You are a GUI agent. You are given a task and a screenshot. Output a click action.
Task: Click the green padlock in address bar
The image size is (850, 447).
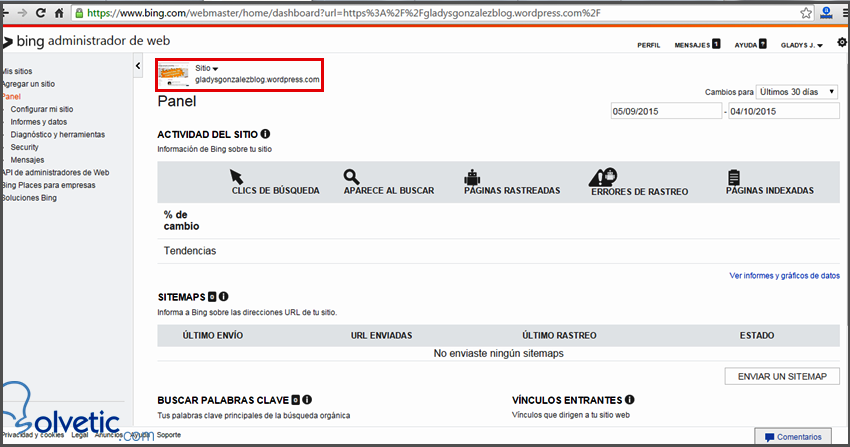[79, 13]
